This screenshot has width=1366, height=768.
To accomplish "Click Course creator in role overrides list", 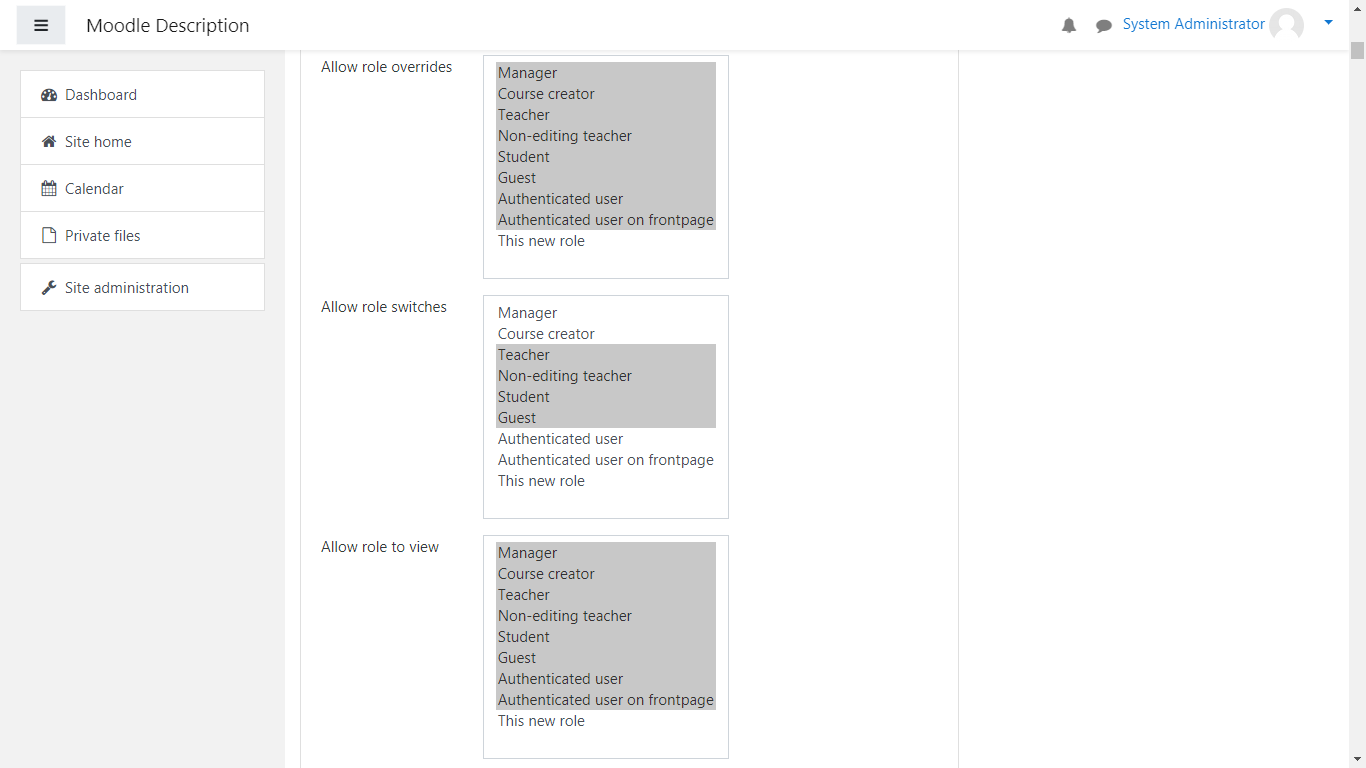I will pos(546,94).
